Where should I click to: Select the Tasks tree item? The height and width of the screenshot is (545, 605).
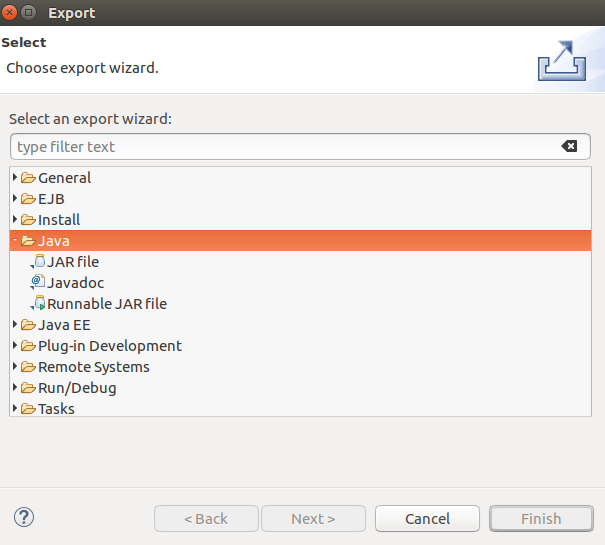click(x=56, y=408)
